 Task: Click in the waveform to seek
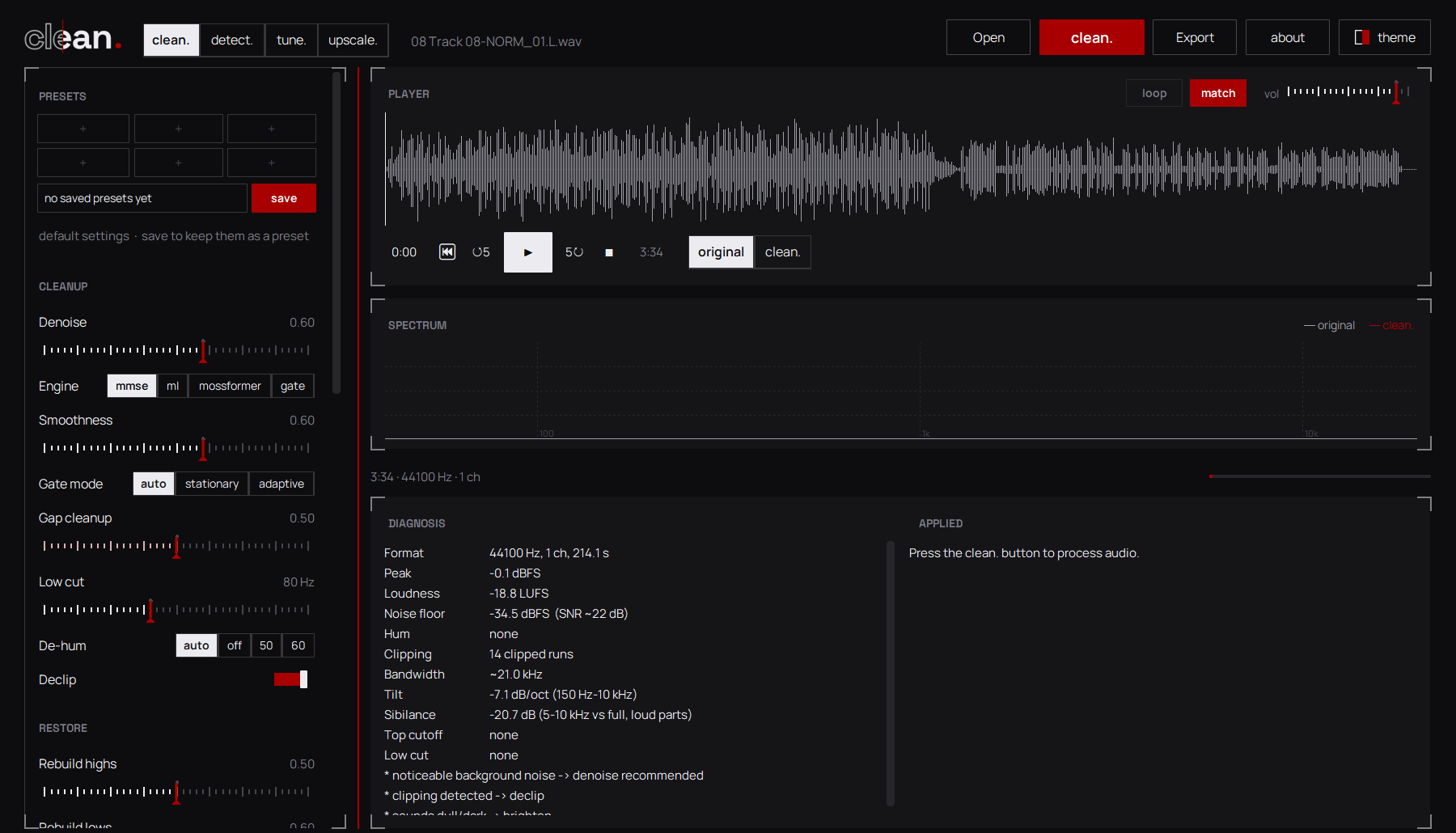coord(900,169)
